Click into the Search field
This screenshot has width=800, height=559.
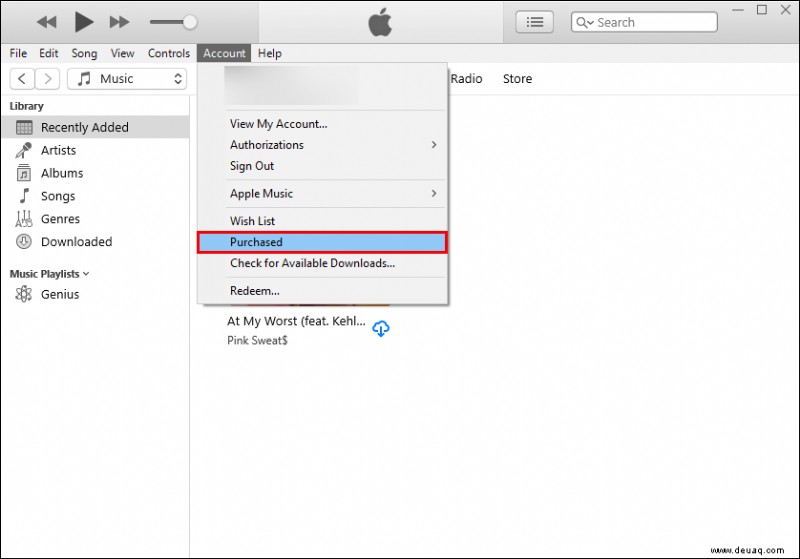(644, 22)
